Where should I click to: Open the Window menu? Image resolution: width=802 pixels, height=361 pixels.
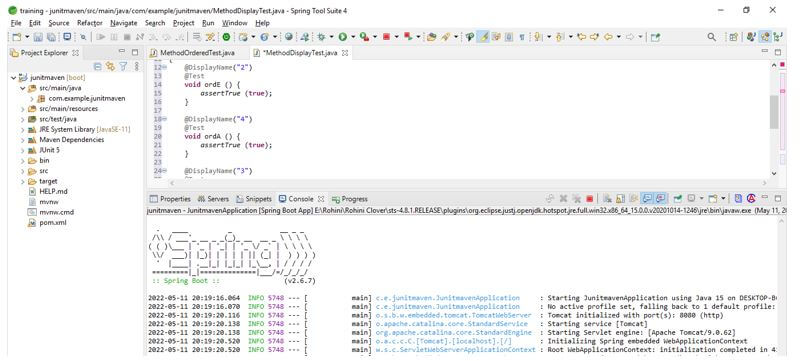pyautogui.click(x=234, y=23)
